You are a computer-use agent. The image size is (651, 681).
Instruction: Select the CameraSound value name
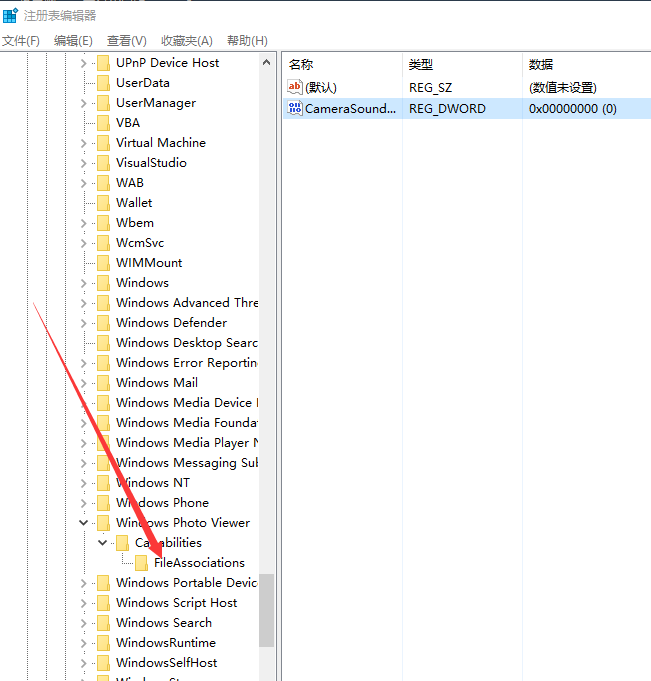click(x=350, y=109)
